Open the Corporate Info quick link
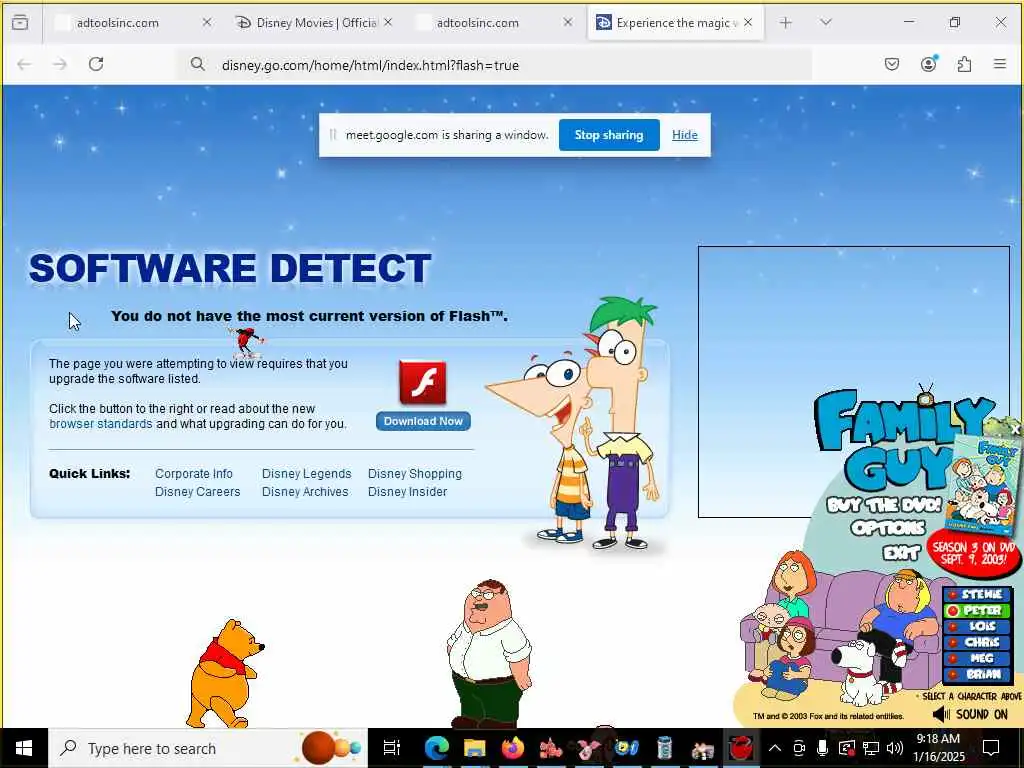 pos(194,473)
